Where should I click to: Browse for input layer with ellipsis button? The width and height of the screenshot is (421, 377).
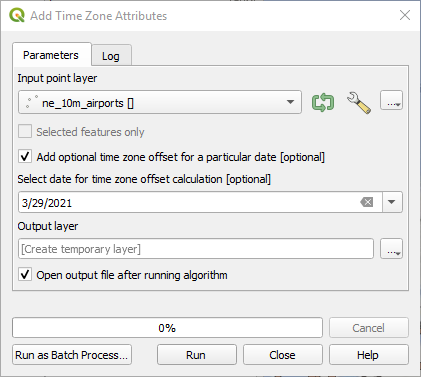(391, 100)
